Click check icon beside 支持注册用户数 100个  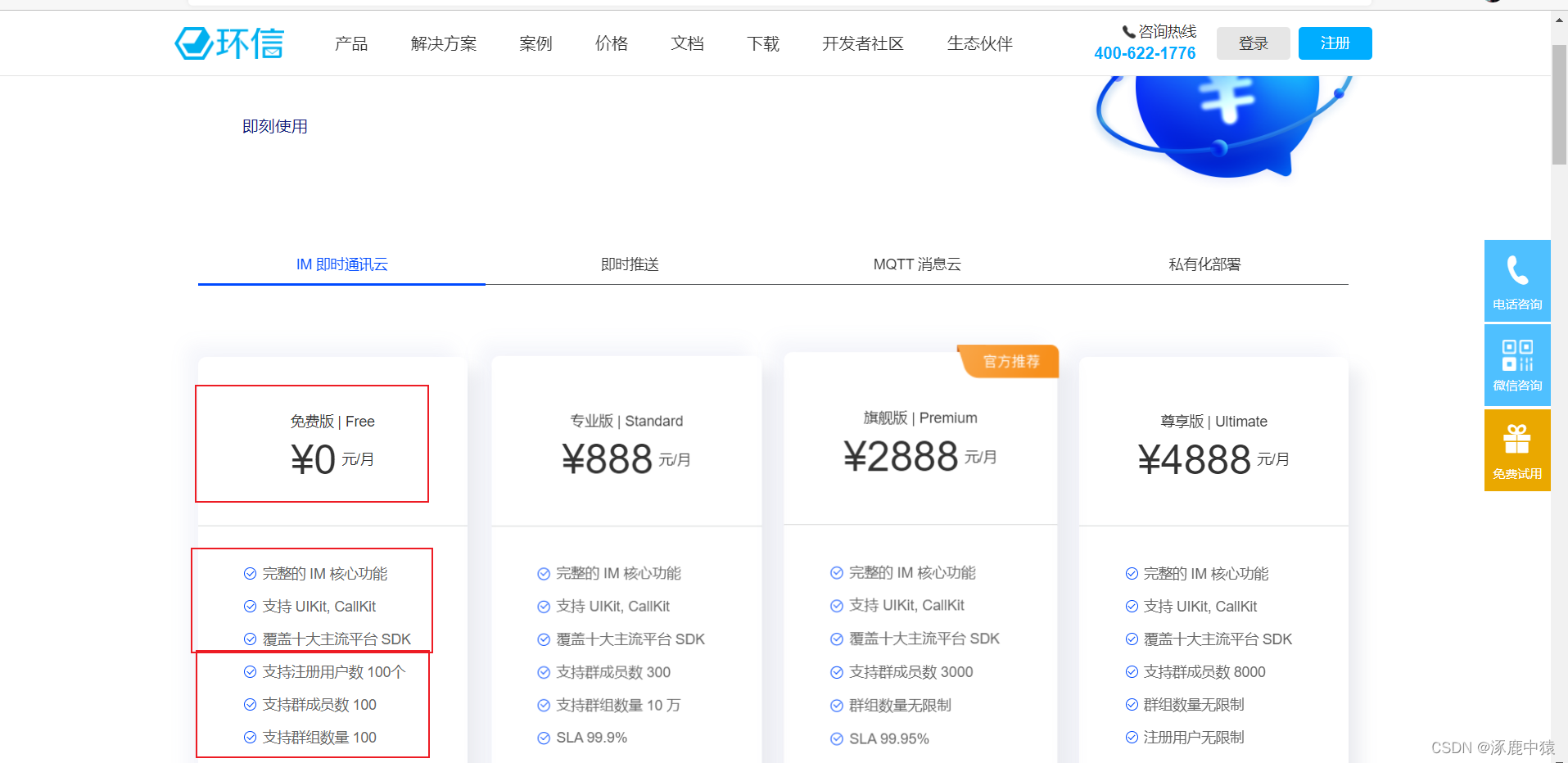250,672
